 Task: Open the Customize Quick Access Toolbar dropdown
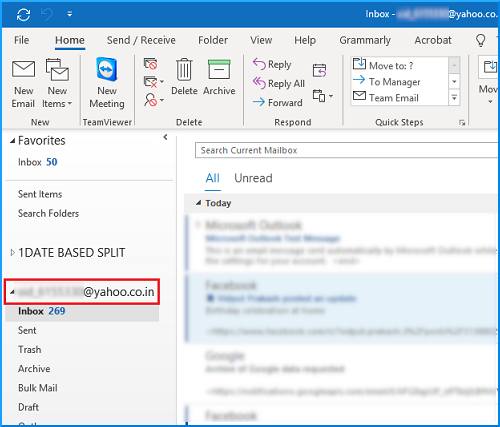click(x=69, y=14)
